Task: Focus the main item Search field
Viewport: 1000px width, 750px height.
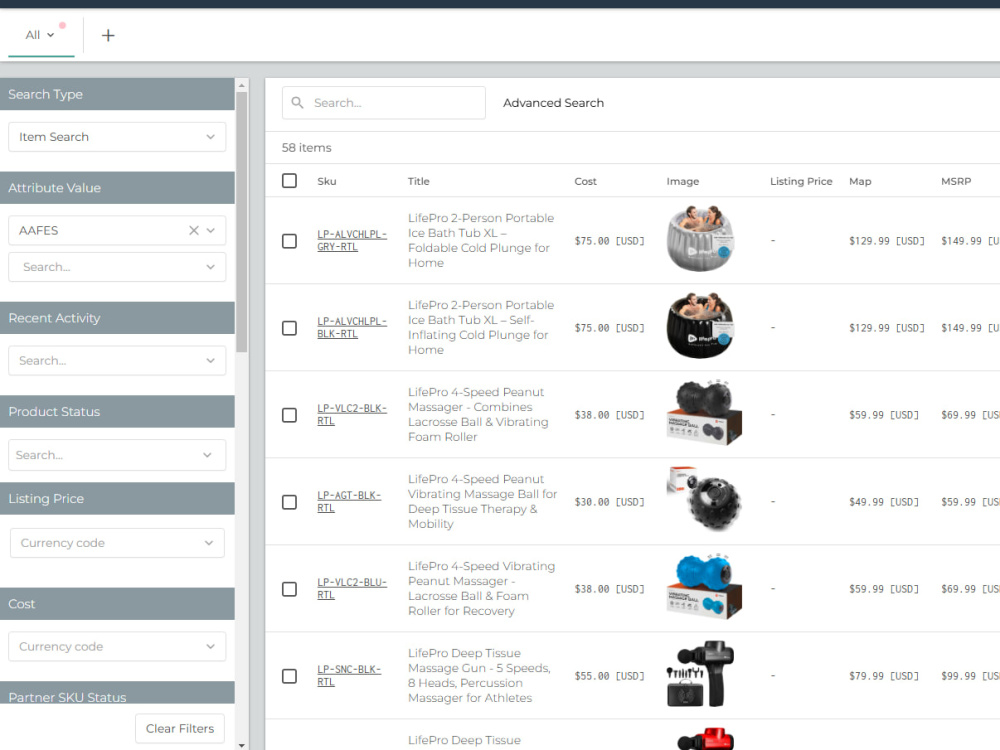Action: [x=384, y=103]
